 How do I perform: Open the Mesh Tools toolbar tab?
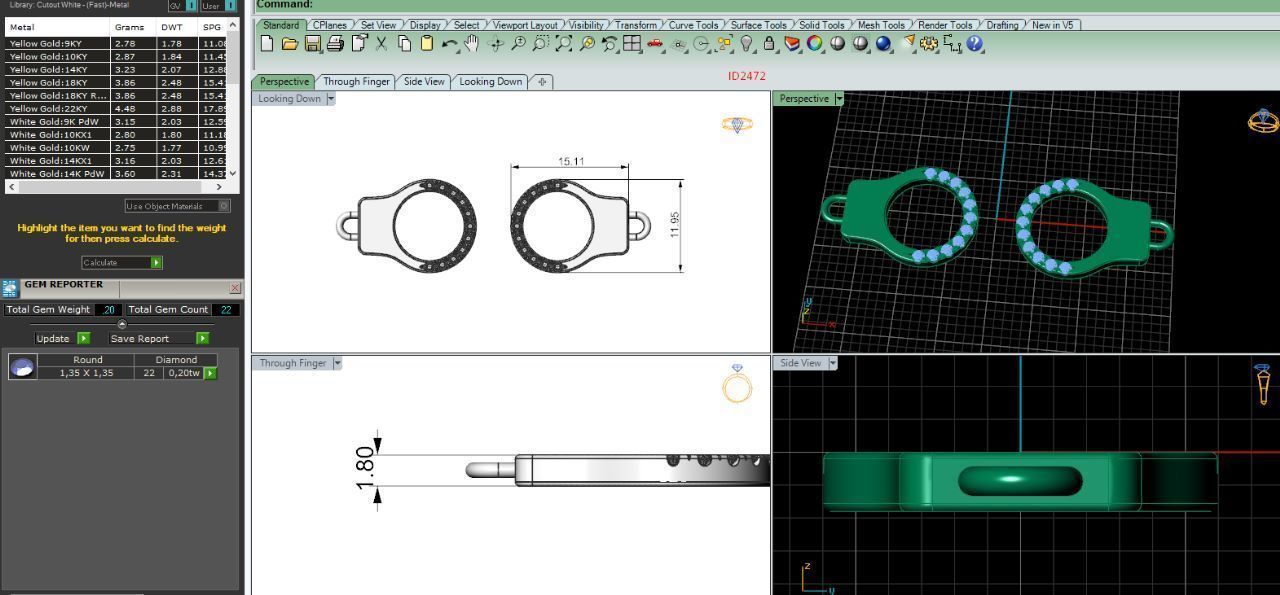pos(881,25)
